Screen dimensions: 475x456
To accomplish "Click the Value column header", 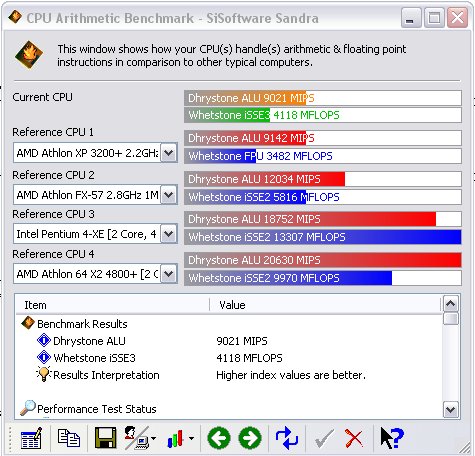I will click(325, 305).
